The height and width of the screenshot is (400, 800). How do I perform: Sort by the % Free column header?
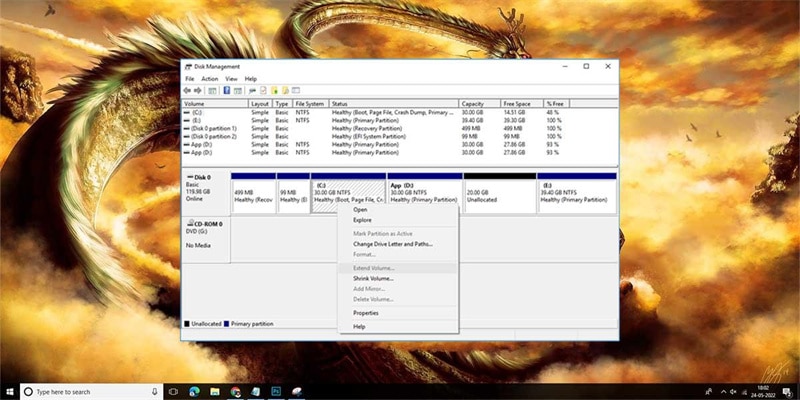coord(557,104)
